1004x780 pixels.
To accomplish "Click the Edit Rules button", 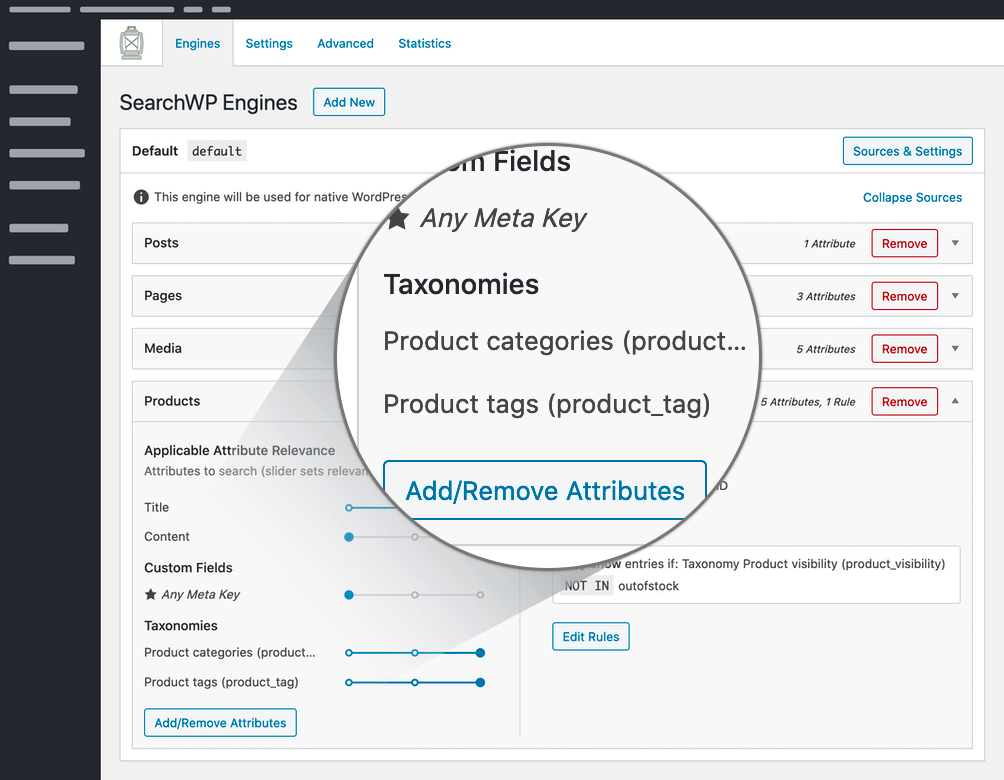I will point(590,637).
